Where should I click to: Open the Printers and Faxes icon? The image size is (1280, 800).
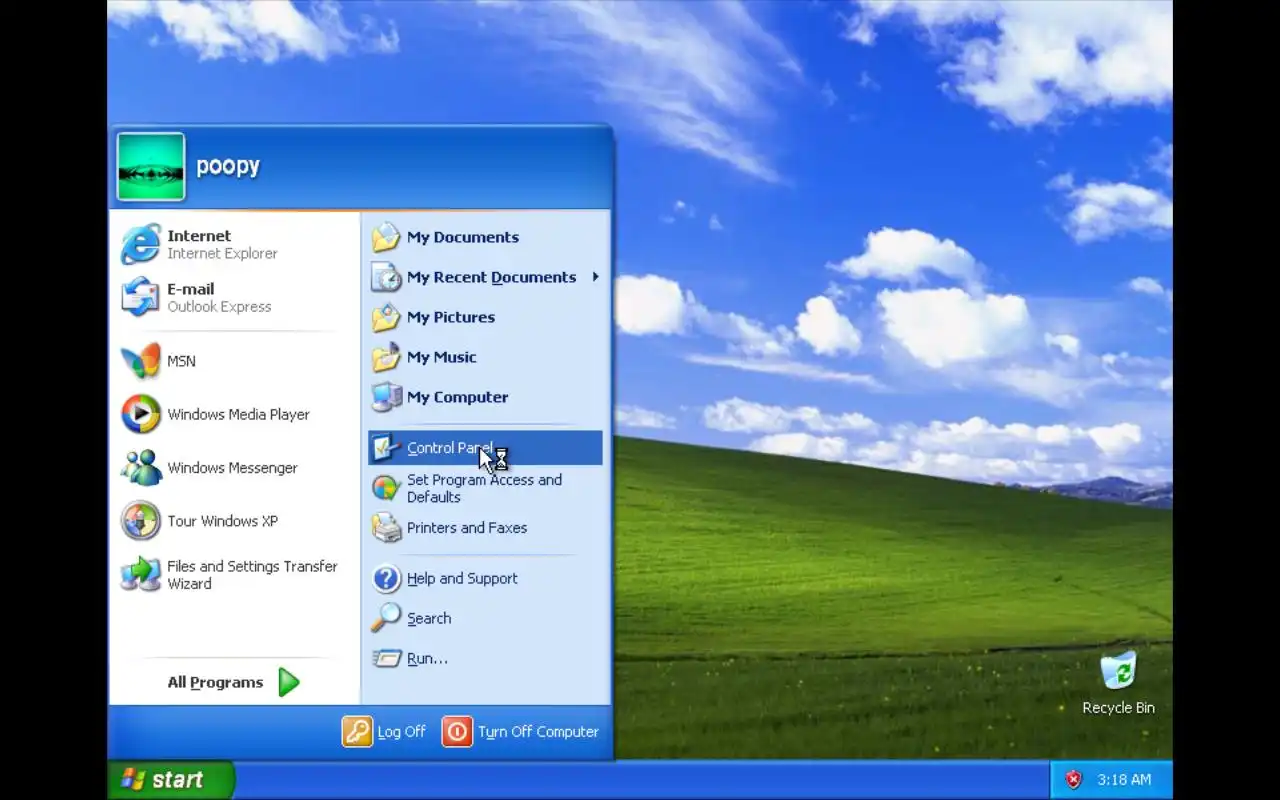click(386, 527)
